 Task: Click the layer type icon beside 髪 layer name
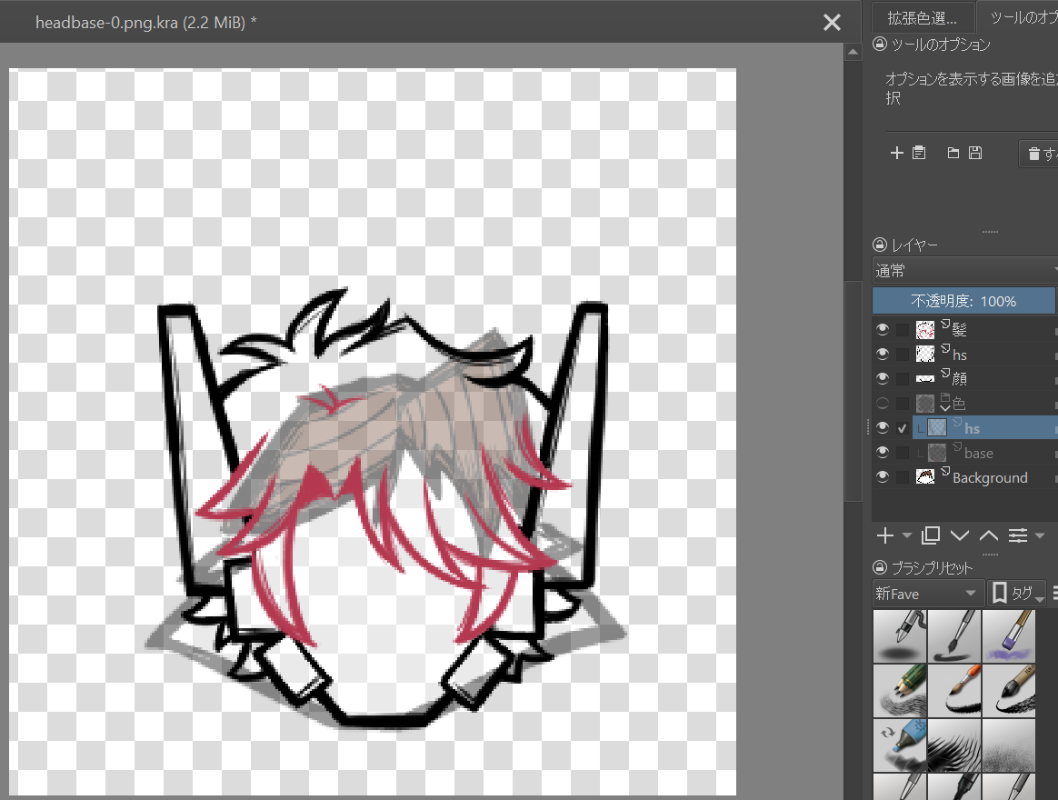pos(945,324)
